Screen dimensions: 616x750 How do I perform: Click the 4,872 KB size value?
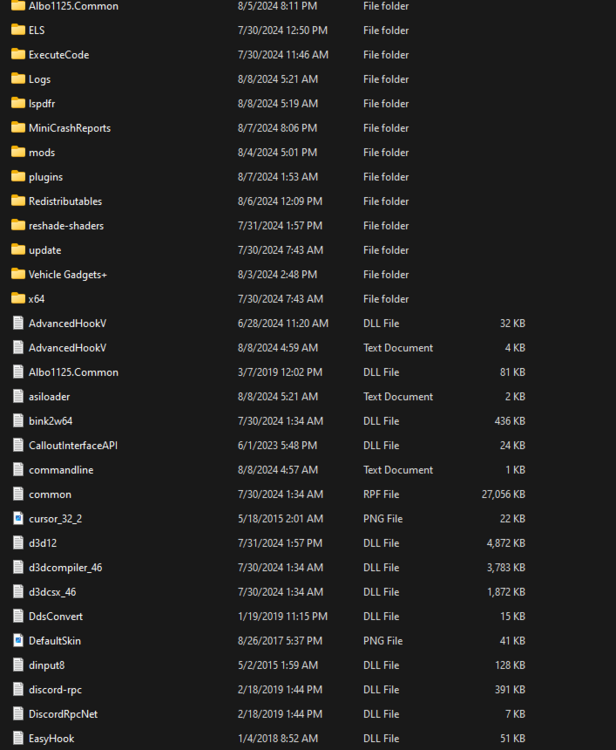506,543
